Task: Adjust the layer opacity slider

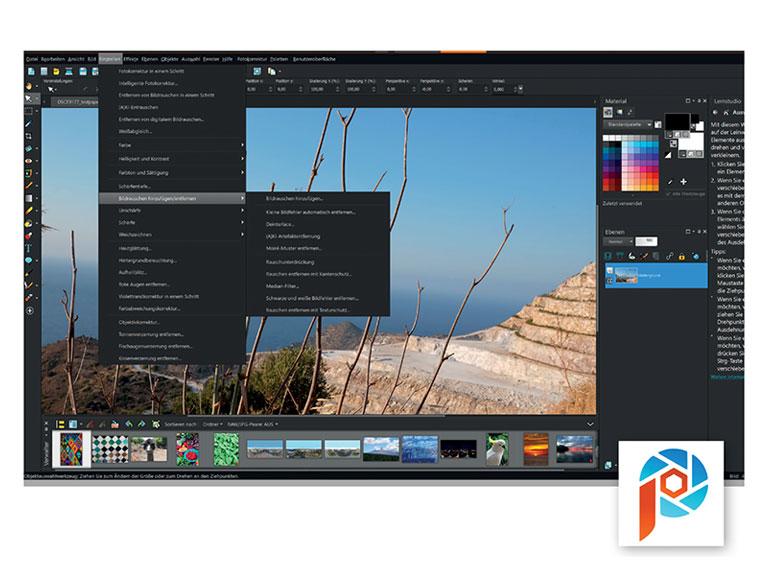Action: tap(646, 242)
